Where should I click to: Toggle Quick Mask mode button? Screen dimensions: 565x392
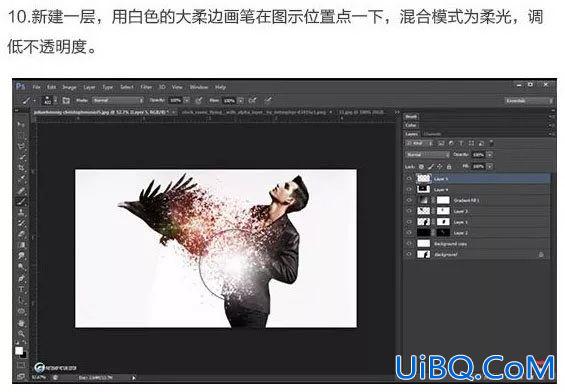pyautogui.click(x=21, y=365)
